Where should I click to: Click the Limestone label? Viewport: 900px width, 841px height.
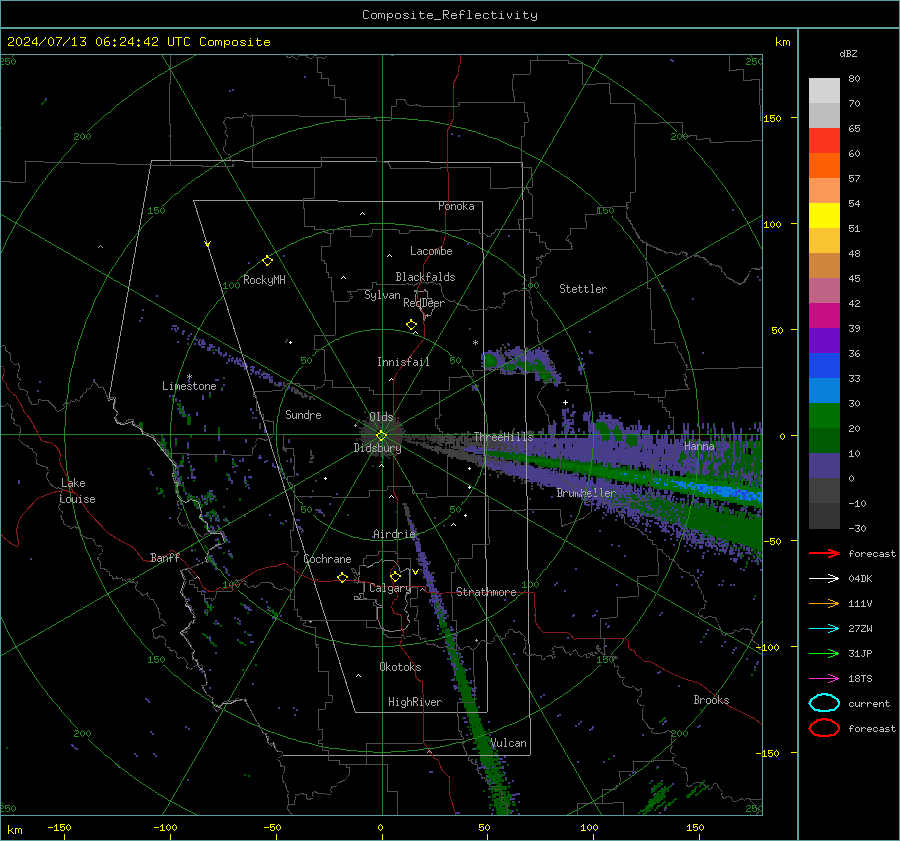tap(189, 386)
